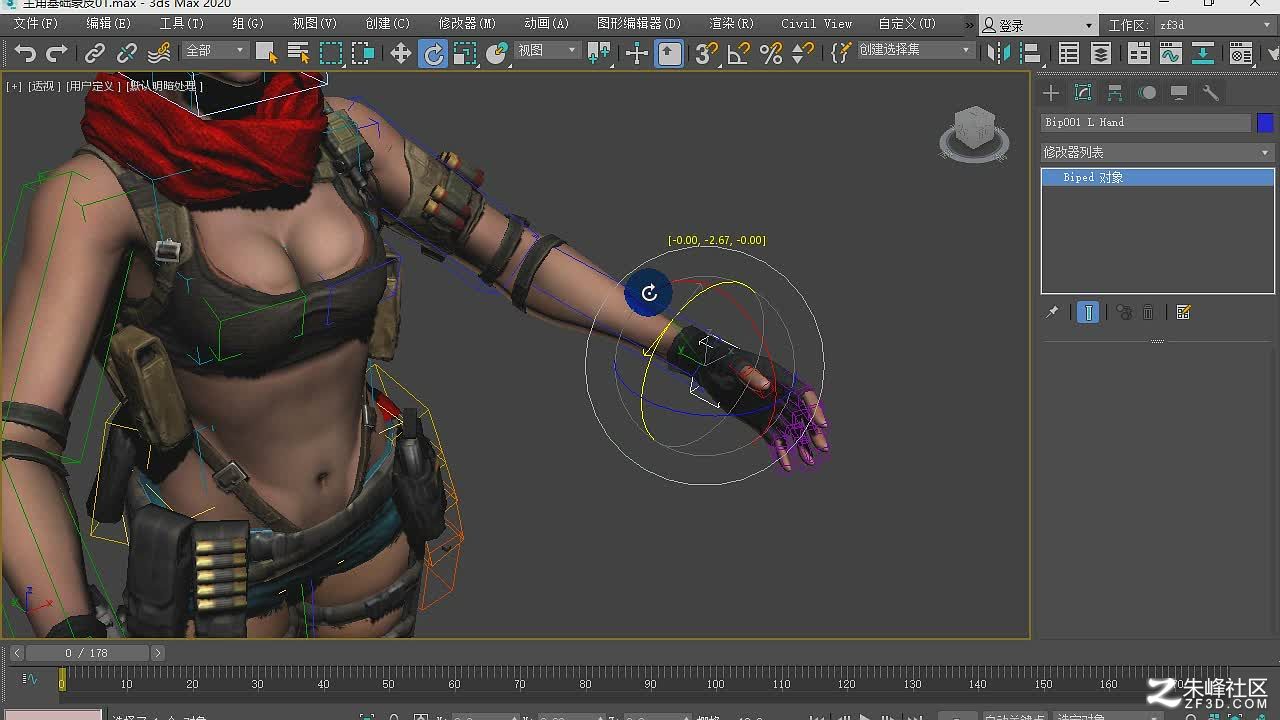Viewport: 1280px width, 720px height.
Task: Switch to the Modify command panel tab
Action: [1083, 93]
